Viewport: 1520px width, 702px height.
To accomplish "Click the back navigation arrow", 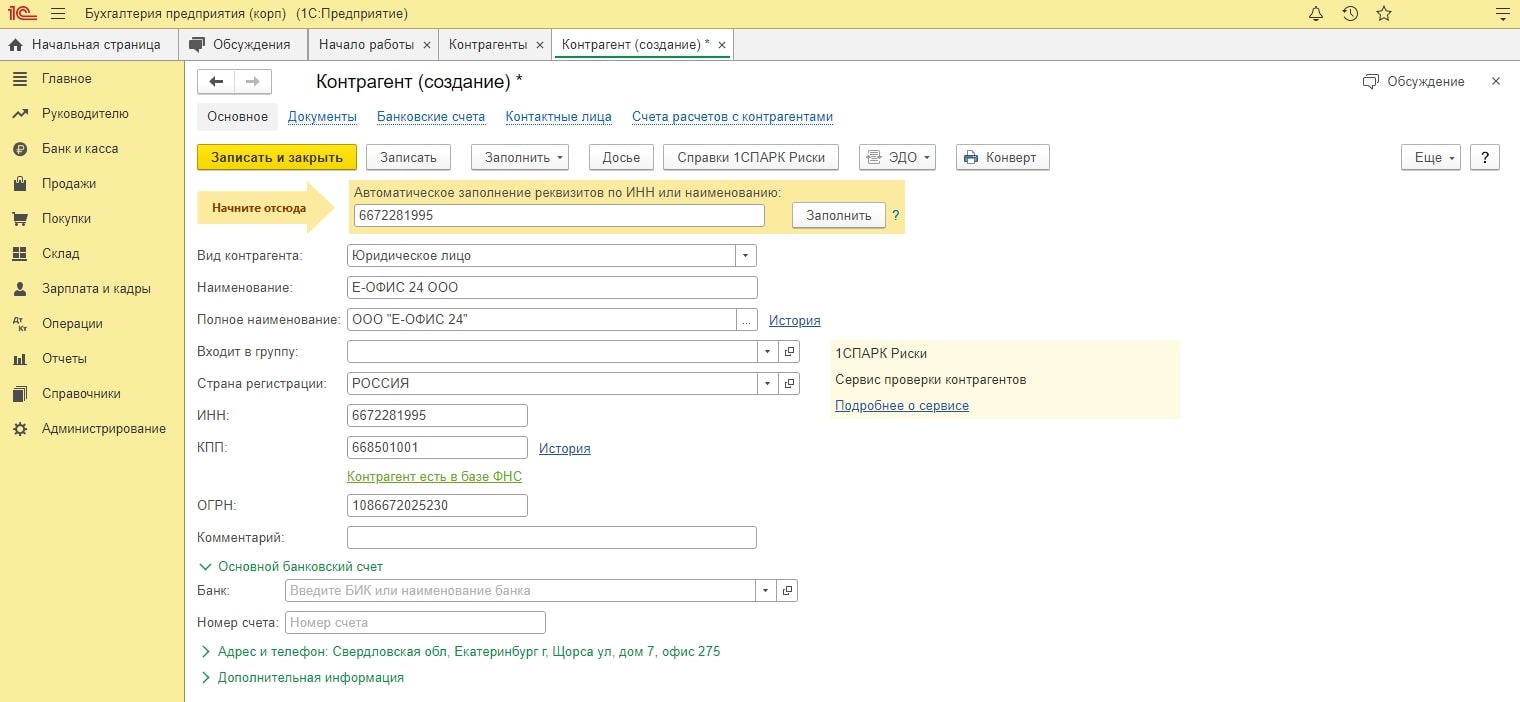I will pyautogui.click(x=216, y=82).
